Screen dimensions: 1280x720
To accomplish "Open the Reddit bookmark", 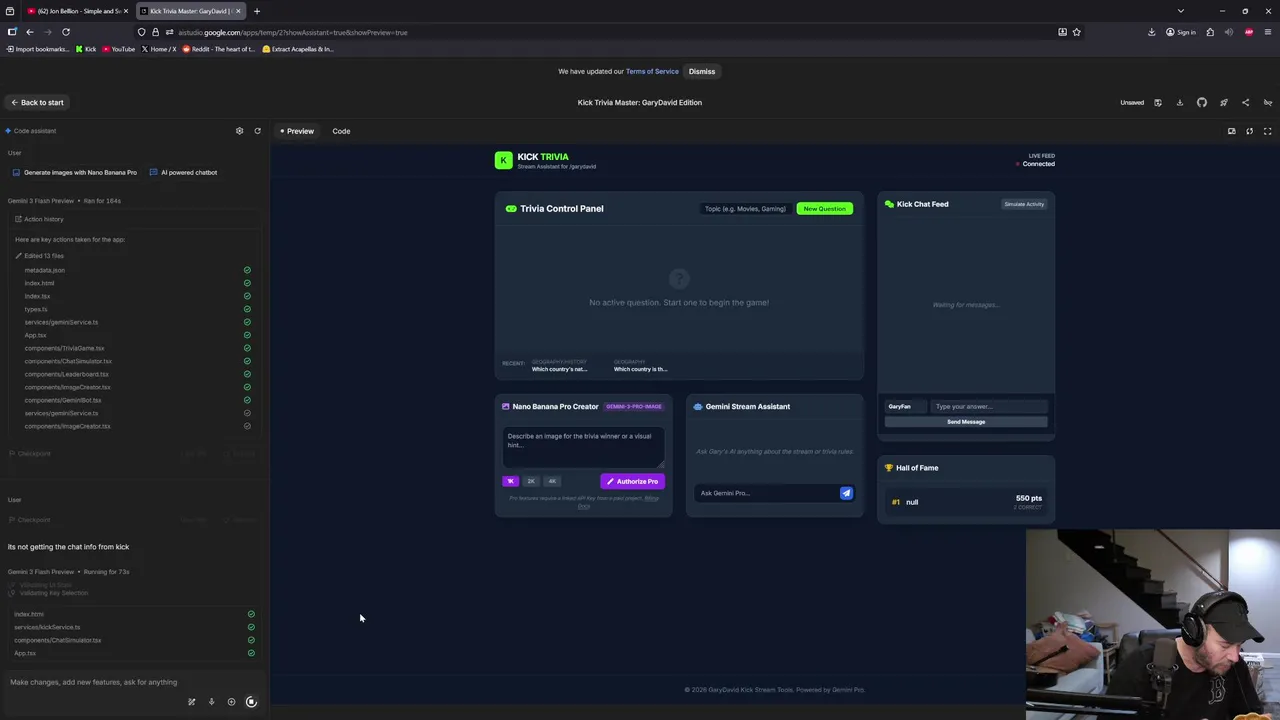I will tap(218, 49).
